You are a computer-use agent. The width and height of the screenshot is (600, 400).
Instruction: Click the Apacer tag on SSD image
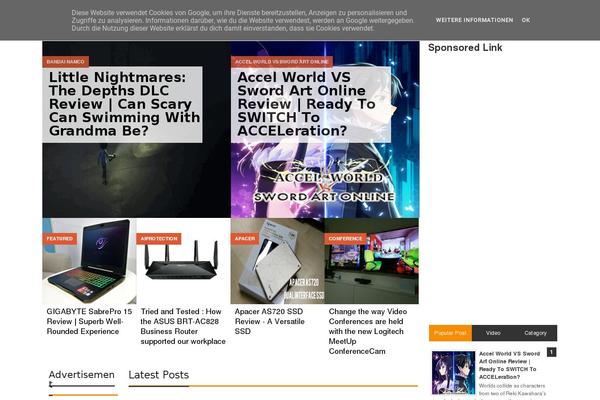tap(245, 238)
